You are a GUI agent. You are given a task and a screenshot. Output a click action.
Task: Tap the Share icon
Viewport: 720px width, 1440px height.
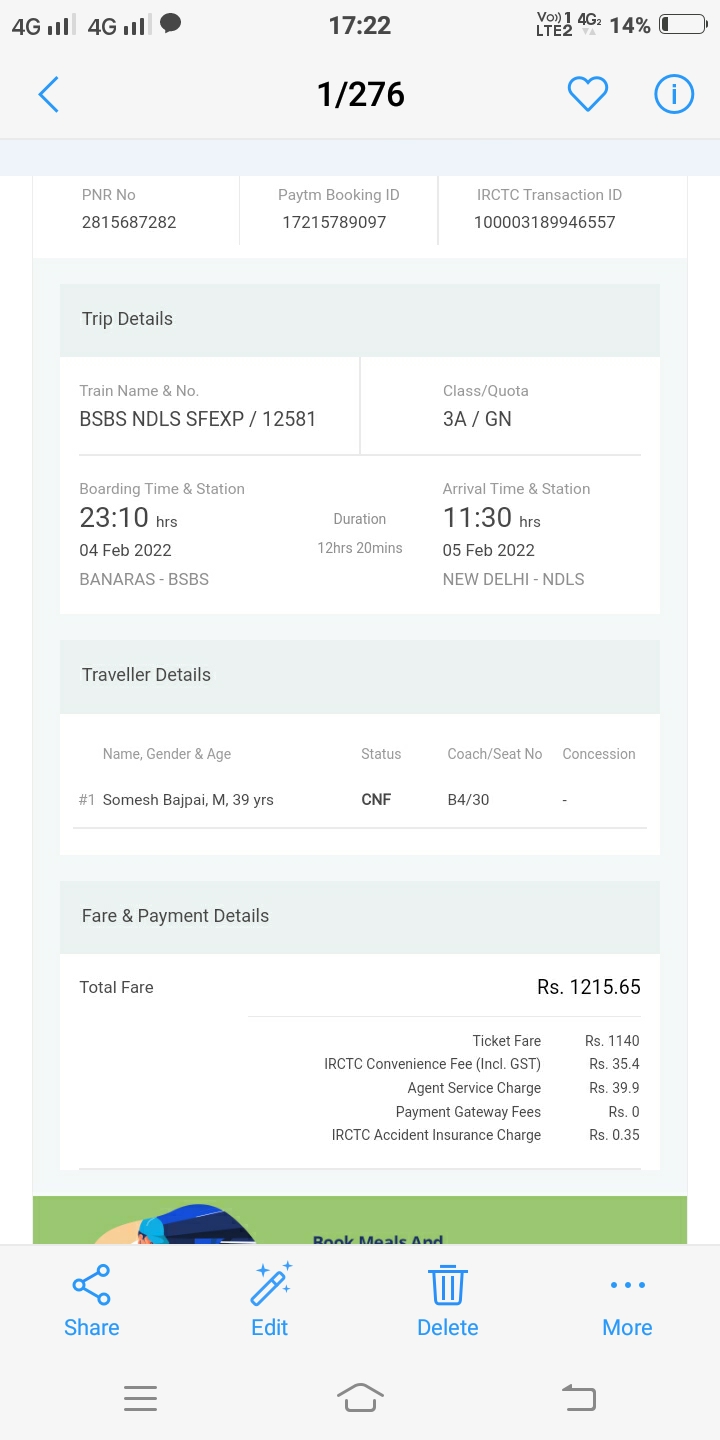[91, 1285]
